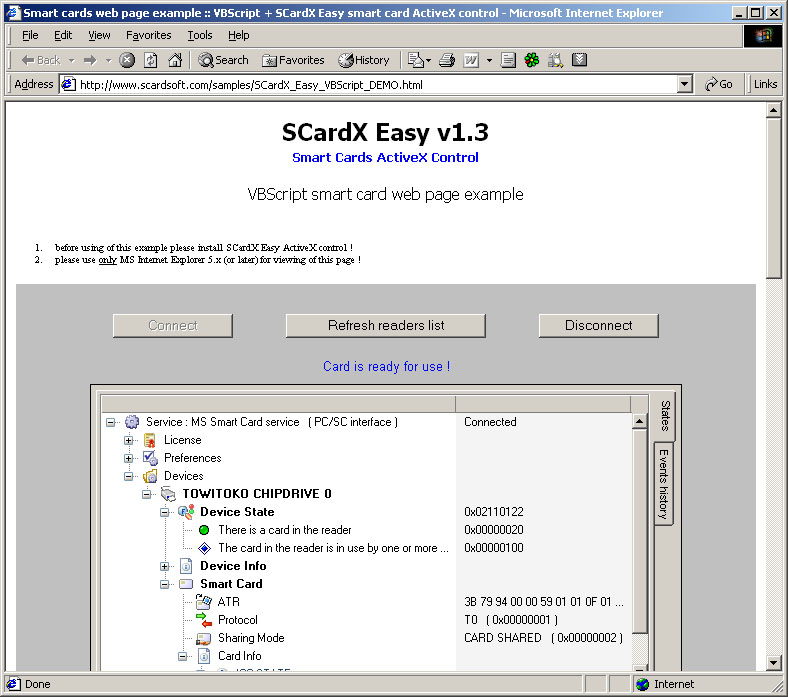Image resolution: width=788 pixels, height=697 pixels.
Task: Click the last toolbar icon after ICQ
Action: click(579, 60)
